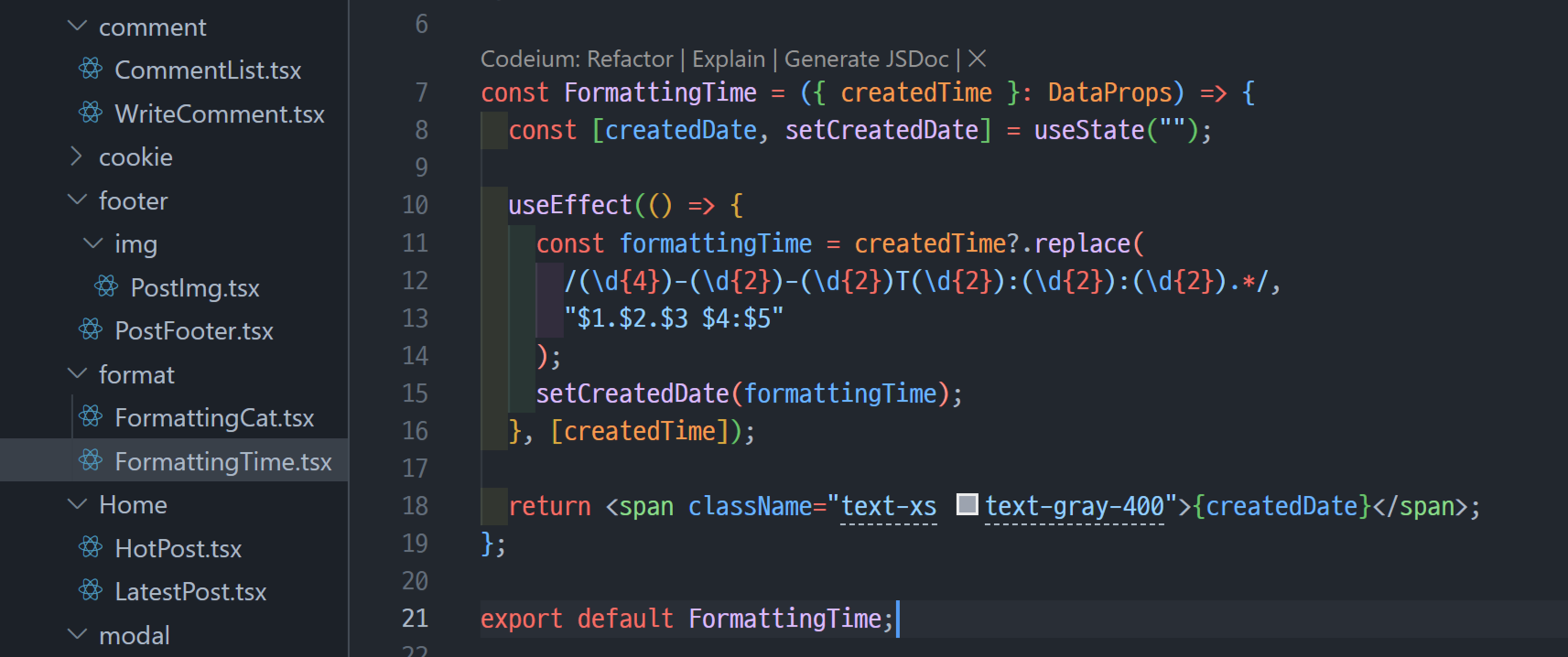Open PostFooter.tsx file

194,330
